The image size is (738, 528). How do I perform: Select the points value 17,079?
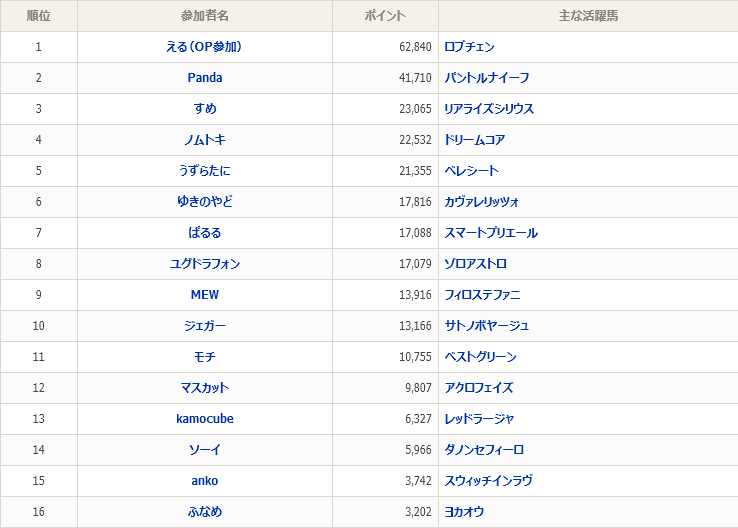[415, 264]
